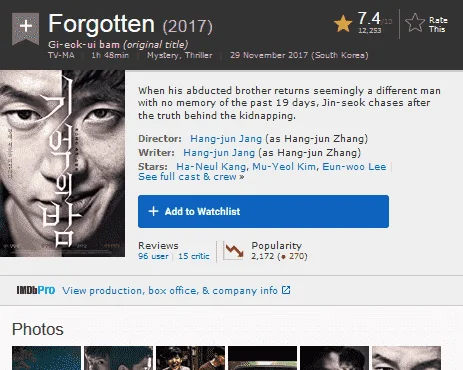This screenshot has height=370, width=463.
Task: Click the external link icon after company info
Action: pos(286,290)
